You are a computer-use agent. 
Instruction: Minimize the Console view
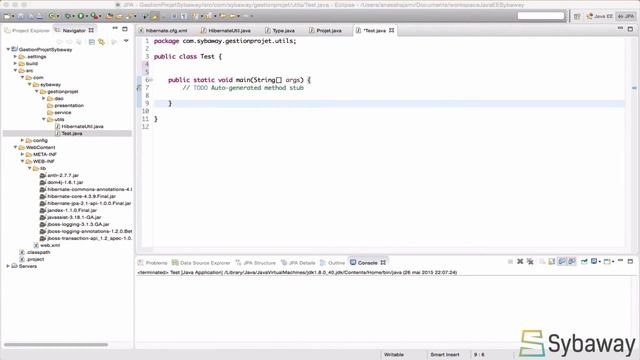620,260
